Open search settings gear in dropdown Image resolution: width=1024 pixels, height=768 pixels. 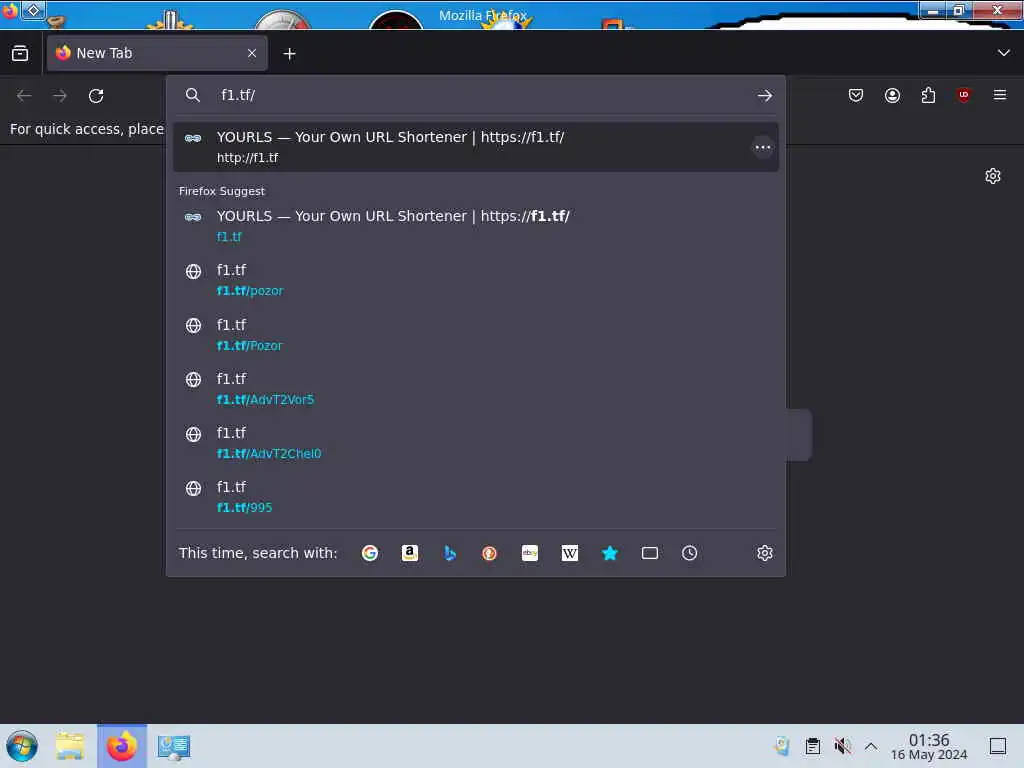(765, 553)
